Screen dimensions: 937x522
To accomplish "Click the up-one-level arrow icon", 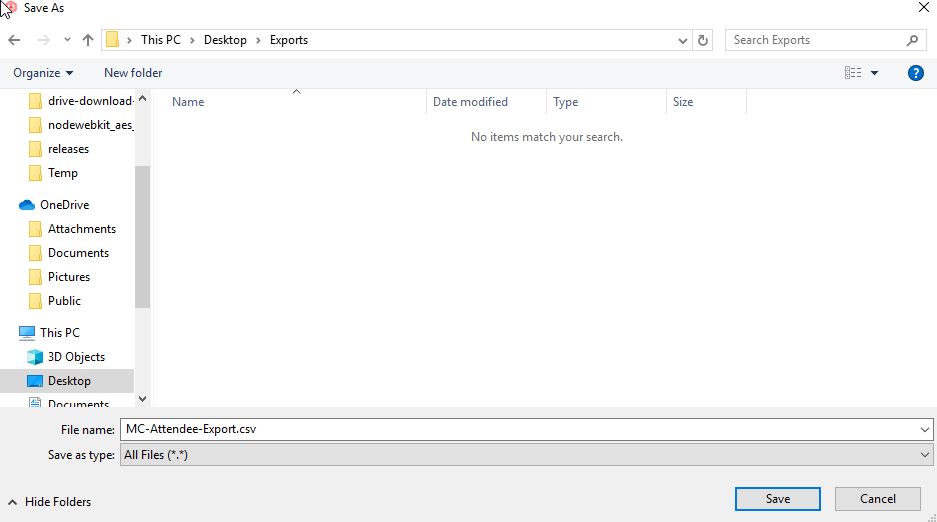I will click(88, 40).
